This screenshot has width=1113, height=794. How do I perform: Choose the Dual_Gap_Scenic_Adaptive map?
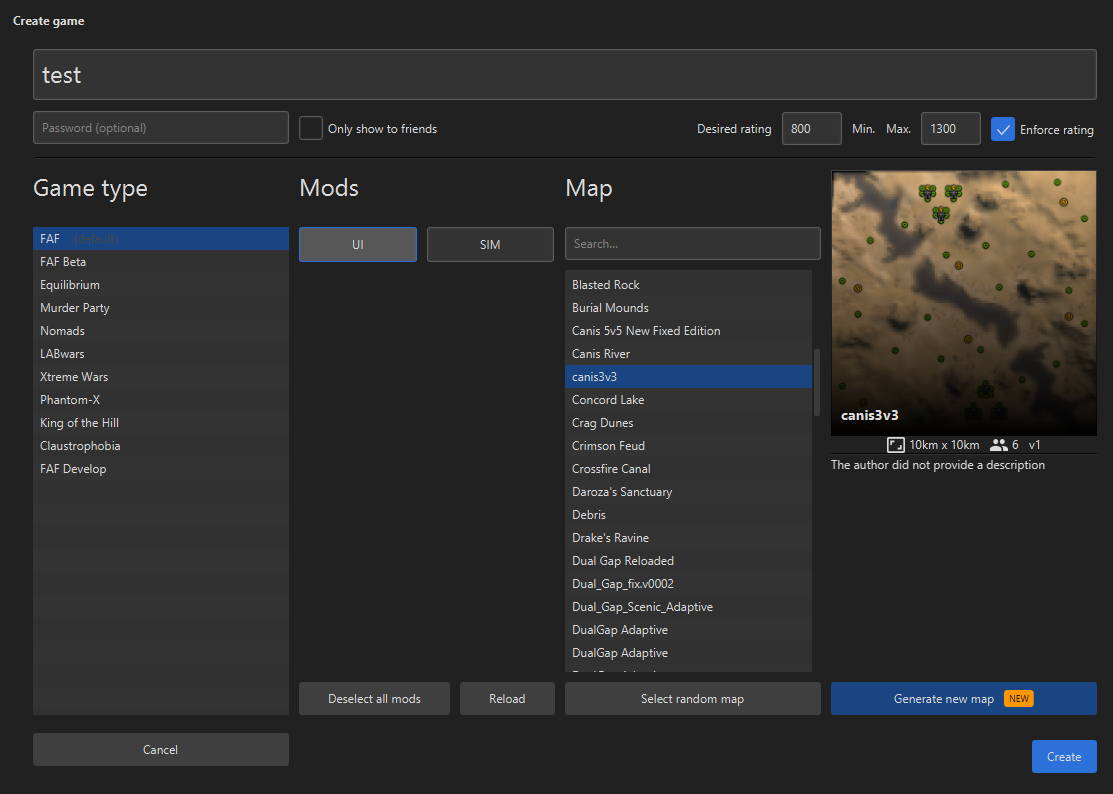coord(689,607)
